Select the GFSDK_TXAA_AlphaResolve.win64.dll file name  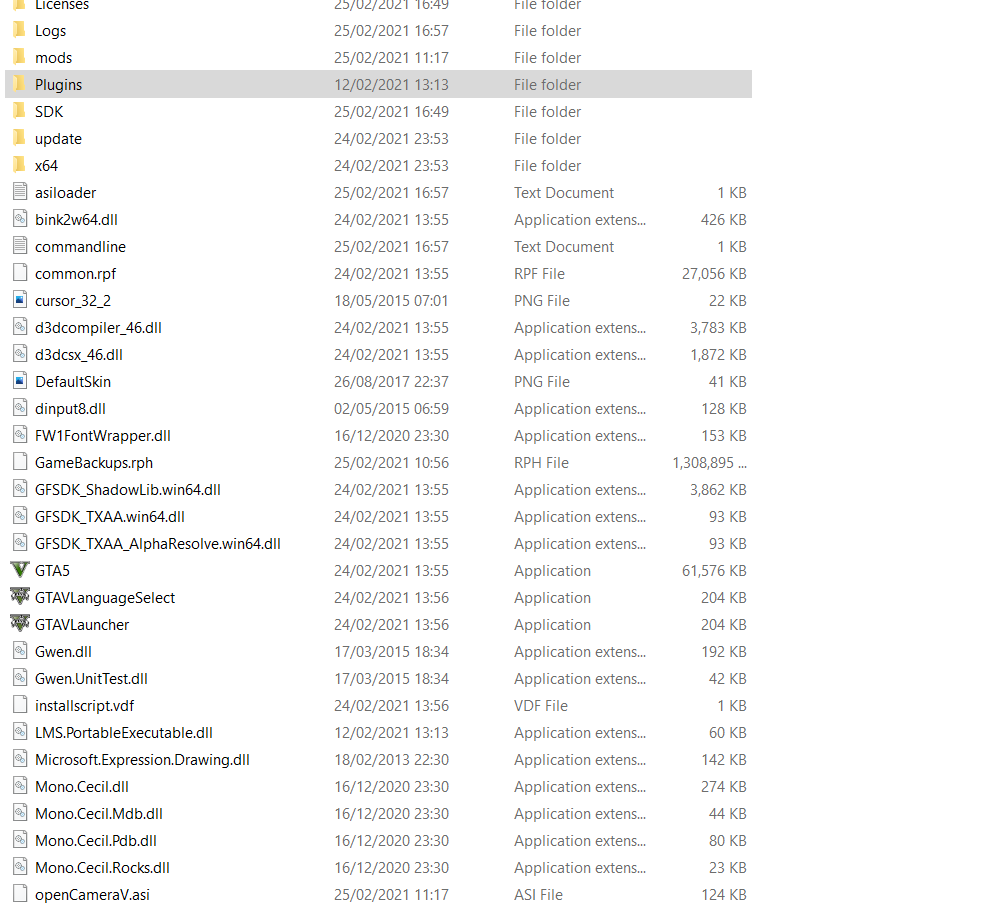158,544
